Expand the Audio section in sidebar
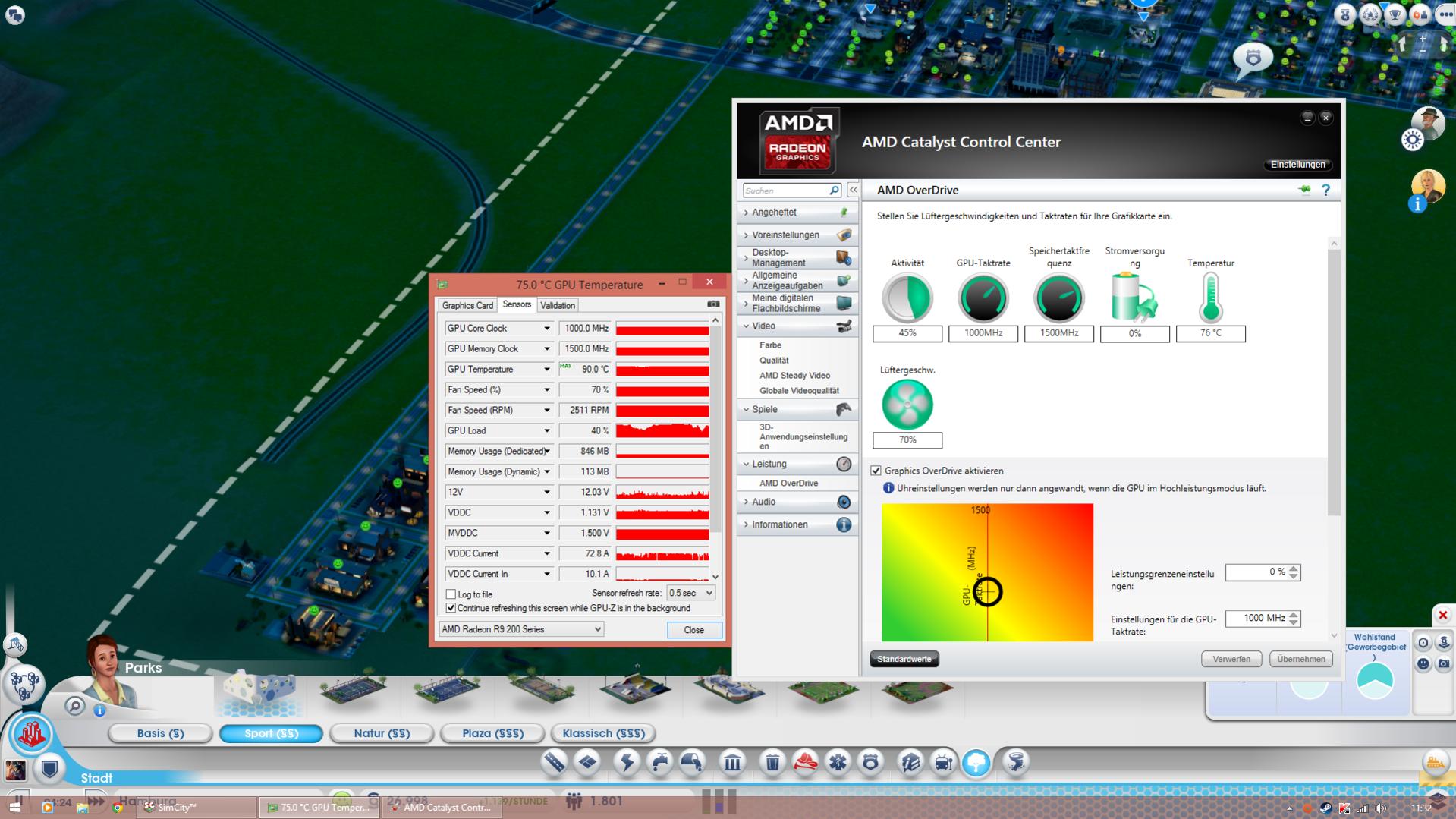The width and height of the screenshot is (1456, 819). (x=797, y=502)
